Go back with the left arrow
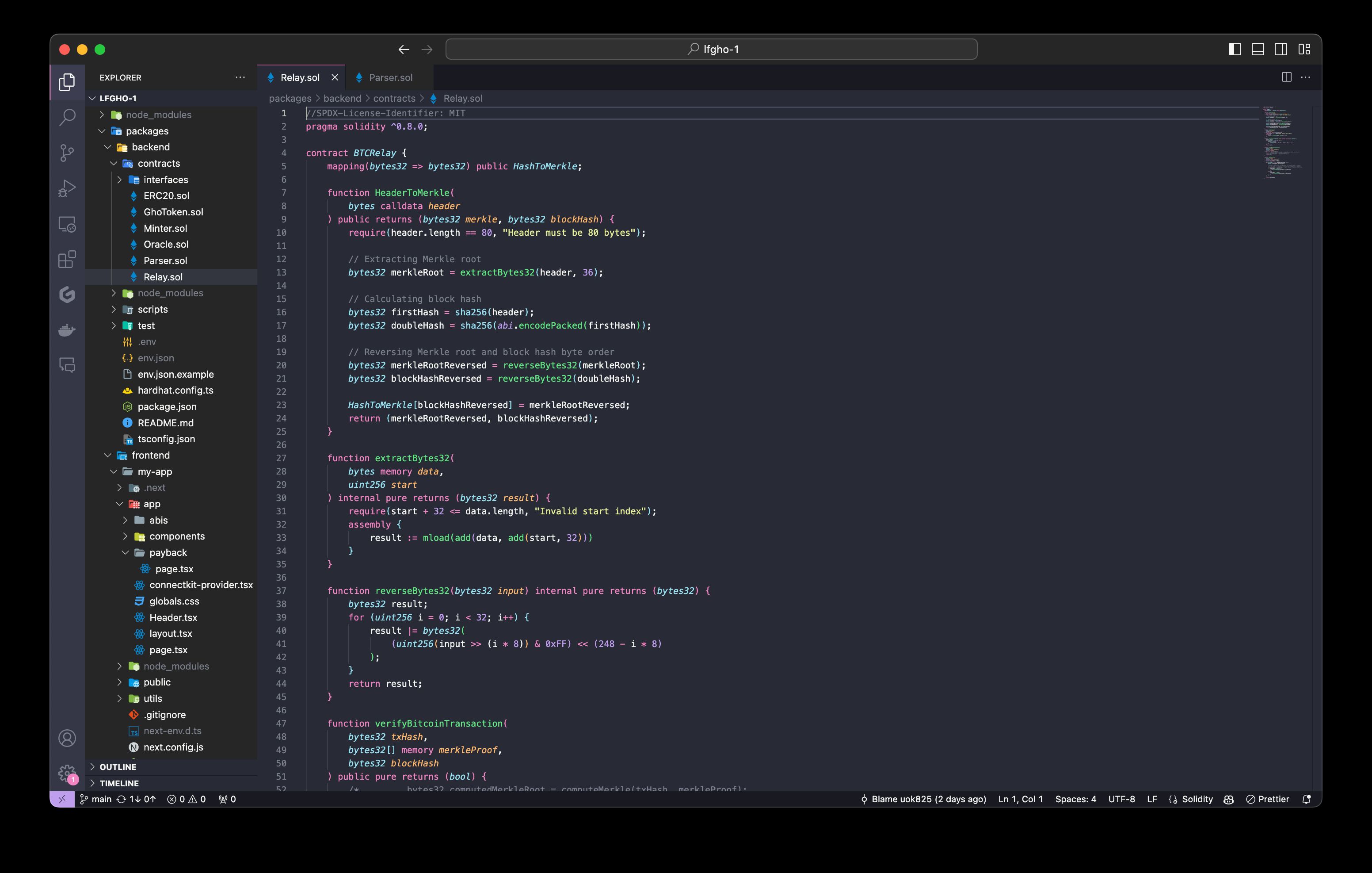Image resolution: width=1372 pixels, height=873 pixels. pyautogui.click(x=404, y=50)
